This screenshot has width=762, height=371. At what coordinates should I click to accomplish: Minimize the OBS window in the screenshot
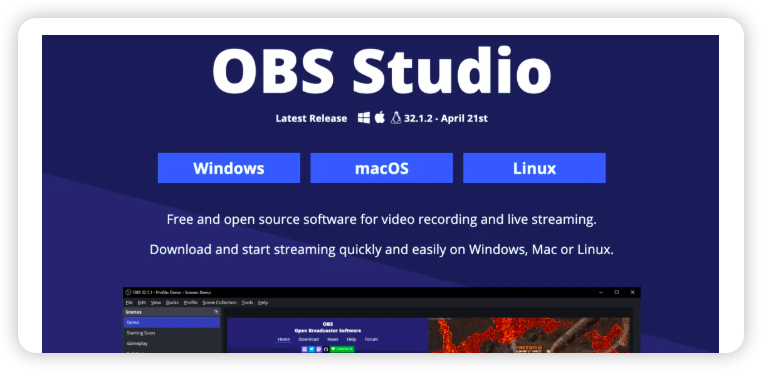point(600,292)
